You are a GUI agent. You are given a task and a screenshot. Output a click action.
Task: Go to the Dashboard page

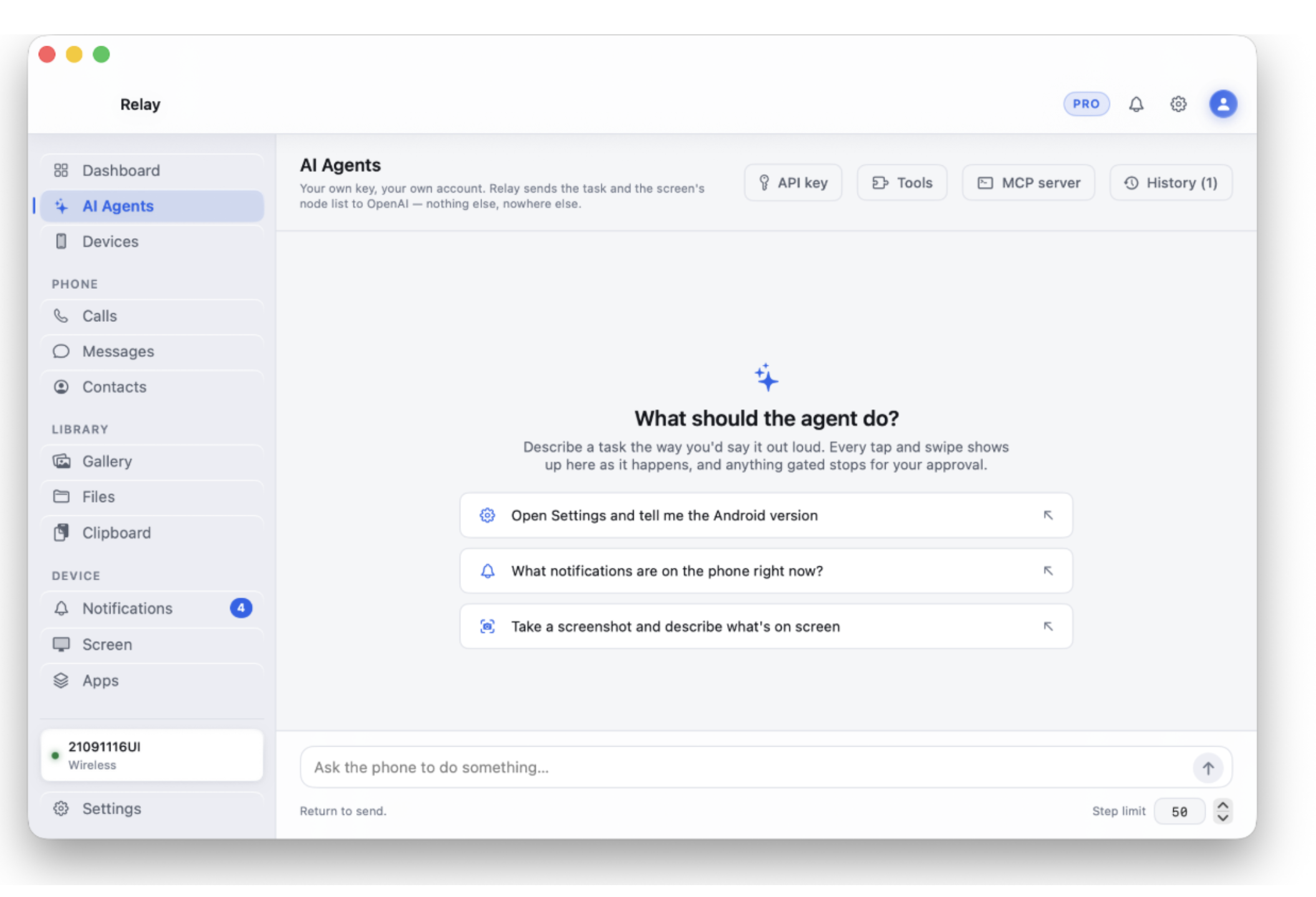(x=152, y=170)
